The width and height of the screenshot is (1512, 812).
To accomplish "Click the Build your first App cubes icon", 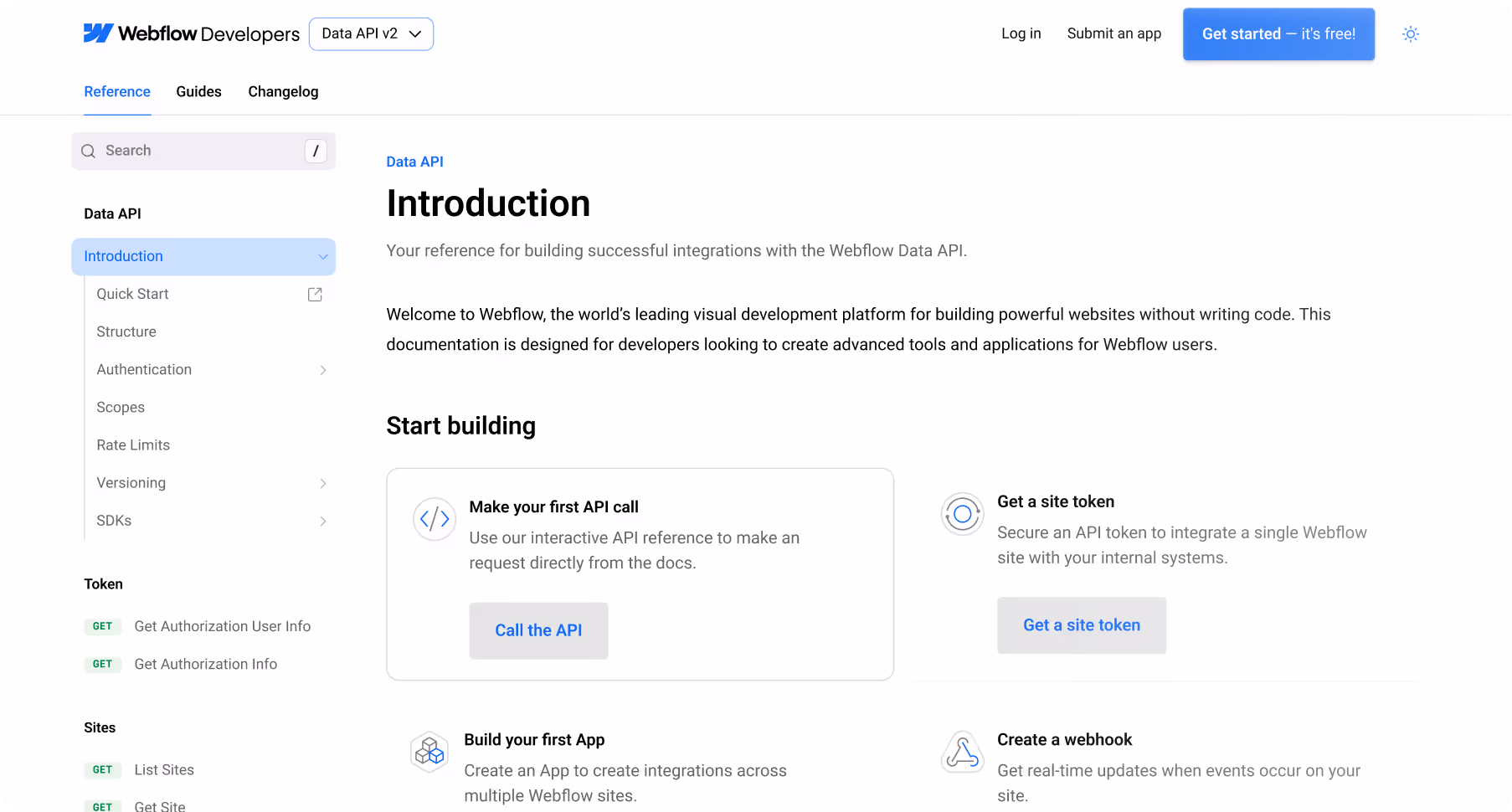I will pos(429,751).
